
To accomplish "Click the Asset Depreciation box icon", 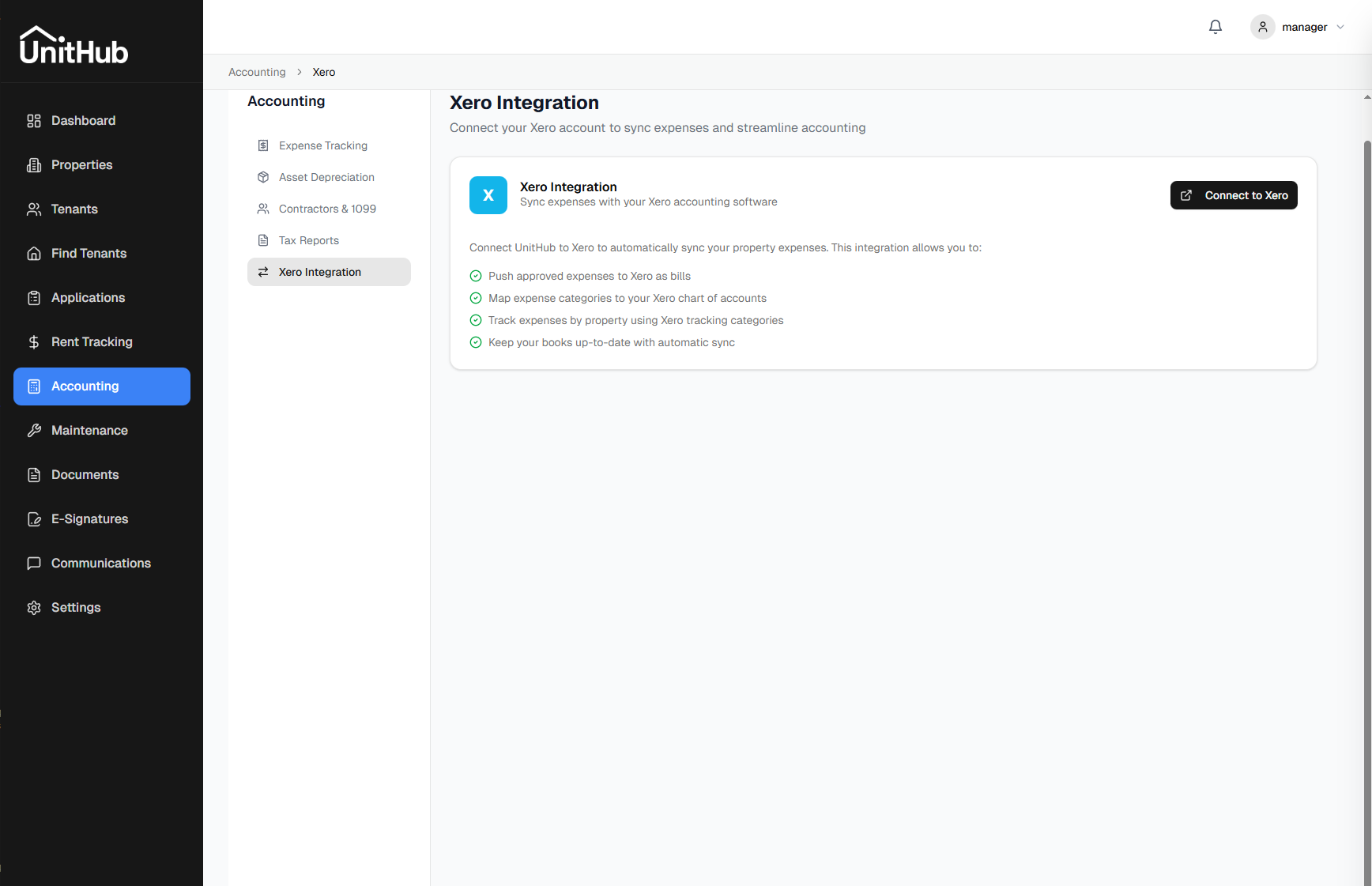I will coord(263,177).
